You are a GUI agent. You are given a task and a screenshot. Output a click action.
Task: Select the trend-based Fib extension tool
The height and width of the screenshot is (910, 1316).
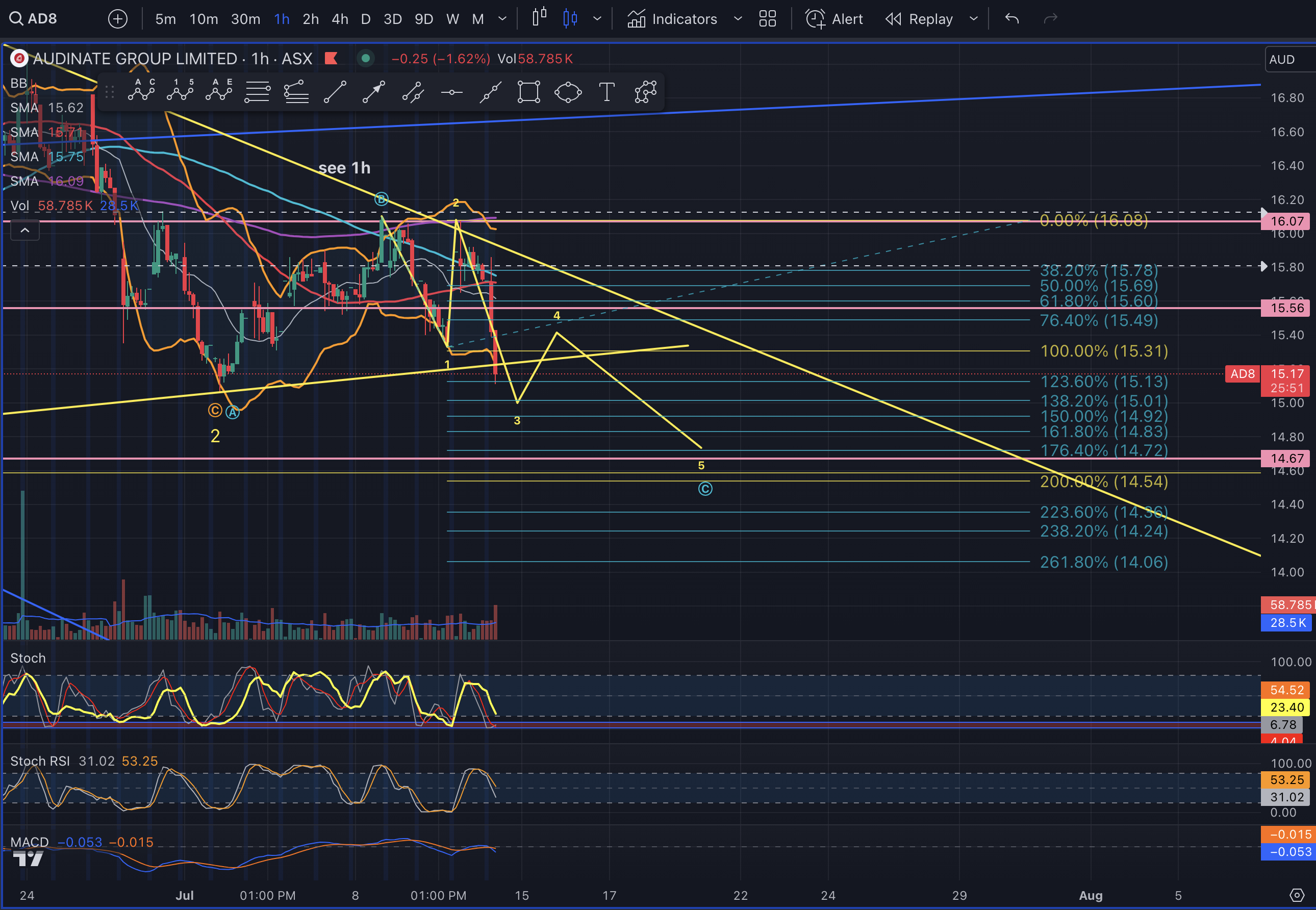pyautogui.click(x=296, y=92)
